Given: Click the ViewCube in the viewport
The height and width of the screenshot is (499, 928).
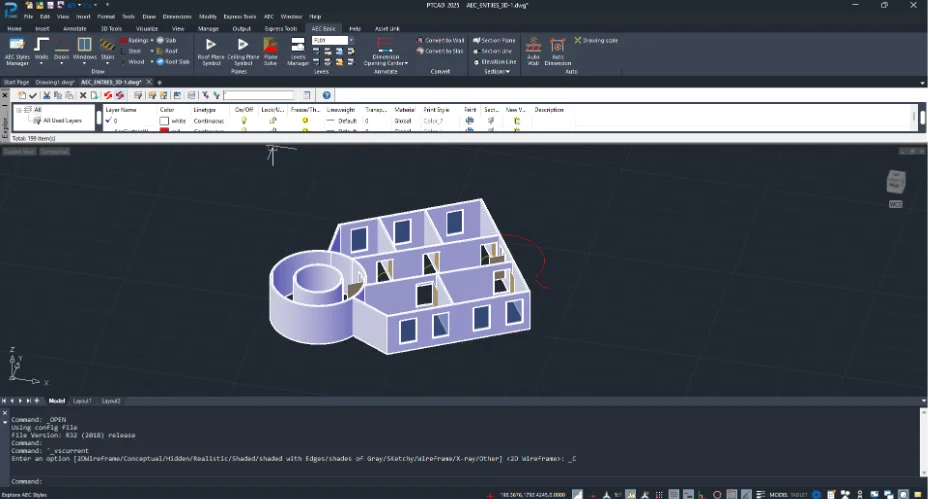Looking at the screenshot, I should pos(895,182).
